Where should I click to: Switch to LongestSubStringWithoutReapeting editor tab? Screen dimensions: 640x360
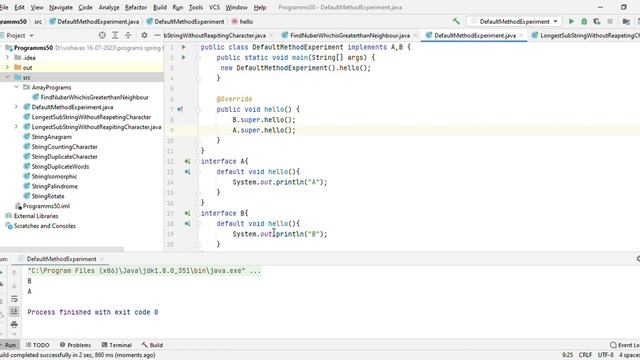586,36
